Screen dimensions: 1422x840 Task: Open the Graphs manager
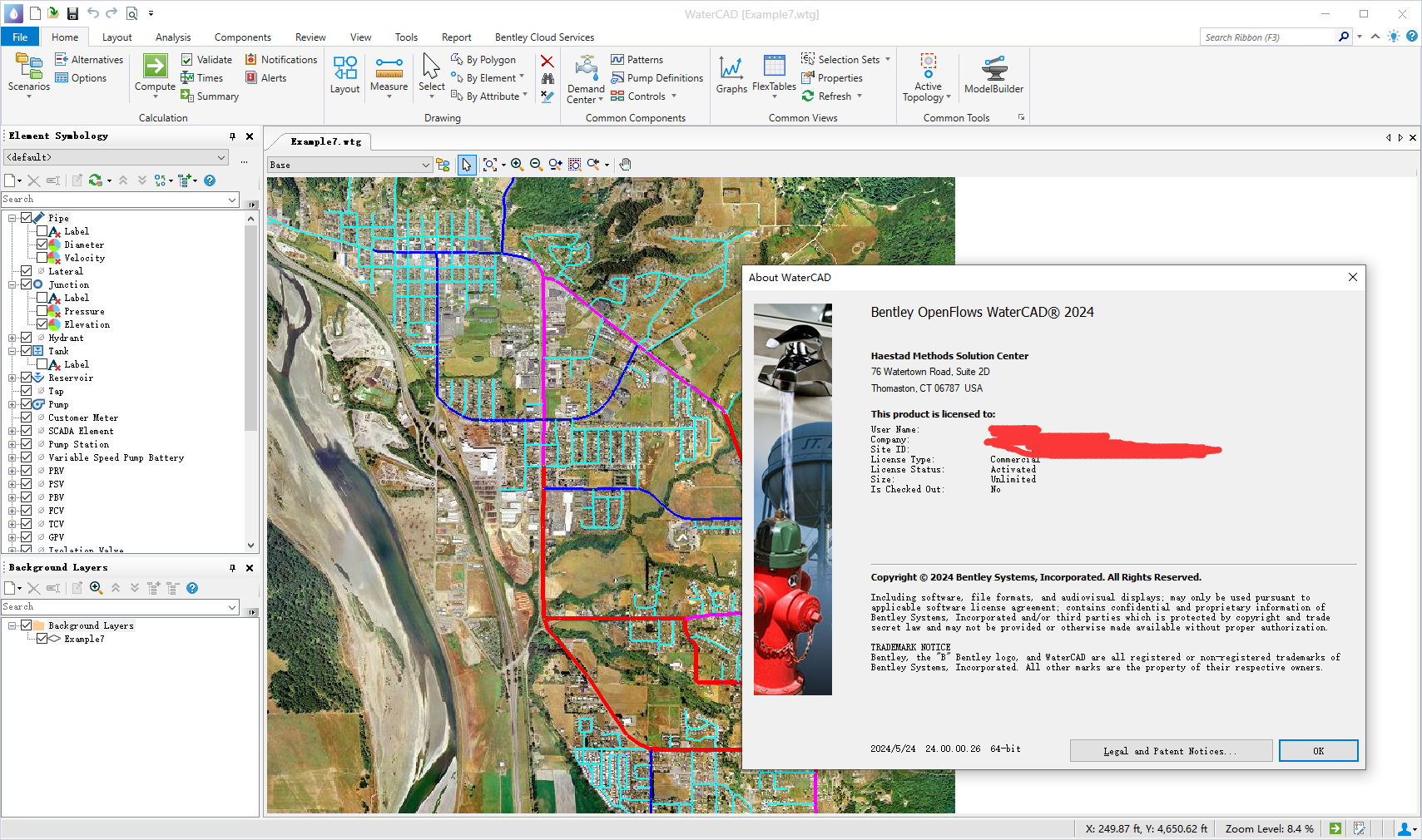[x=731, y=75]
